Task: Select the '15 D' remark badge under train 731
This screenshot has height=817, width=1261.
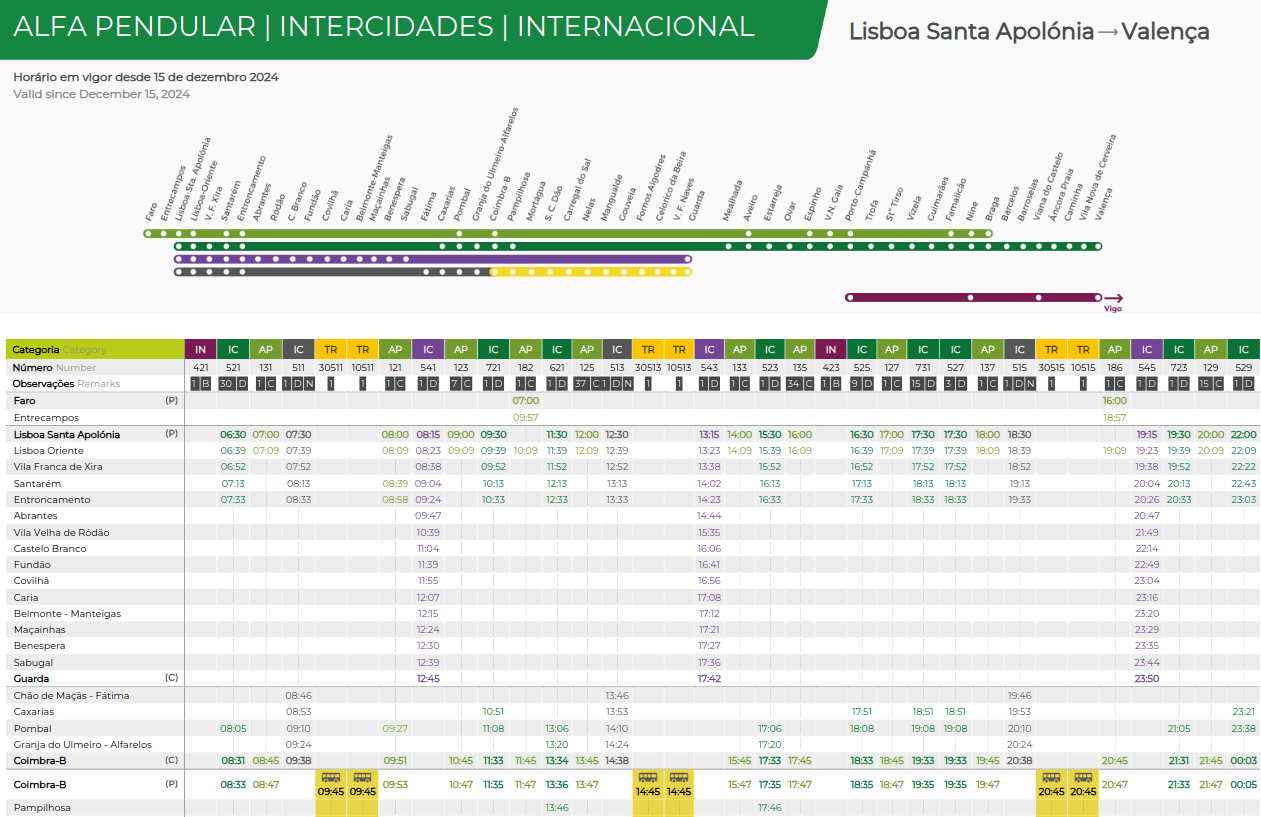Action: tap(923, 384)
